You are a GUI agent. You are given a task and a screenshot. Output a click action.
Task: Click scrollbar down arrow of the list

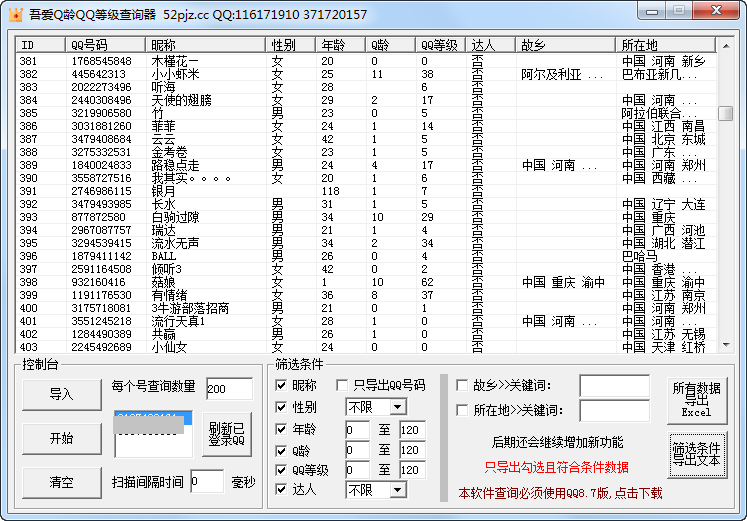[x=726, y=345]
